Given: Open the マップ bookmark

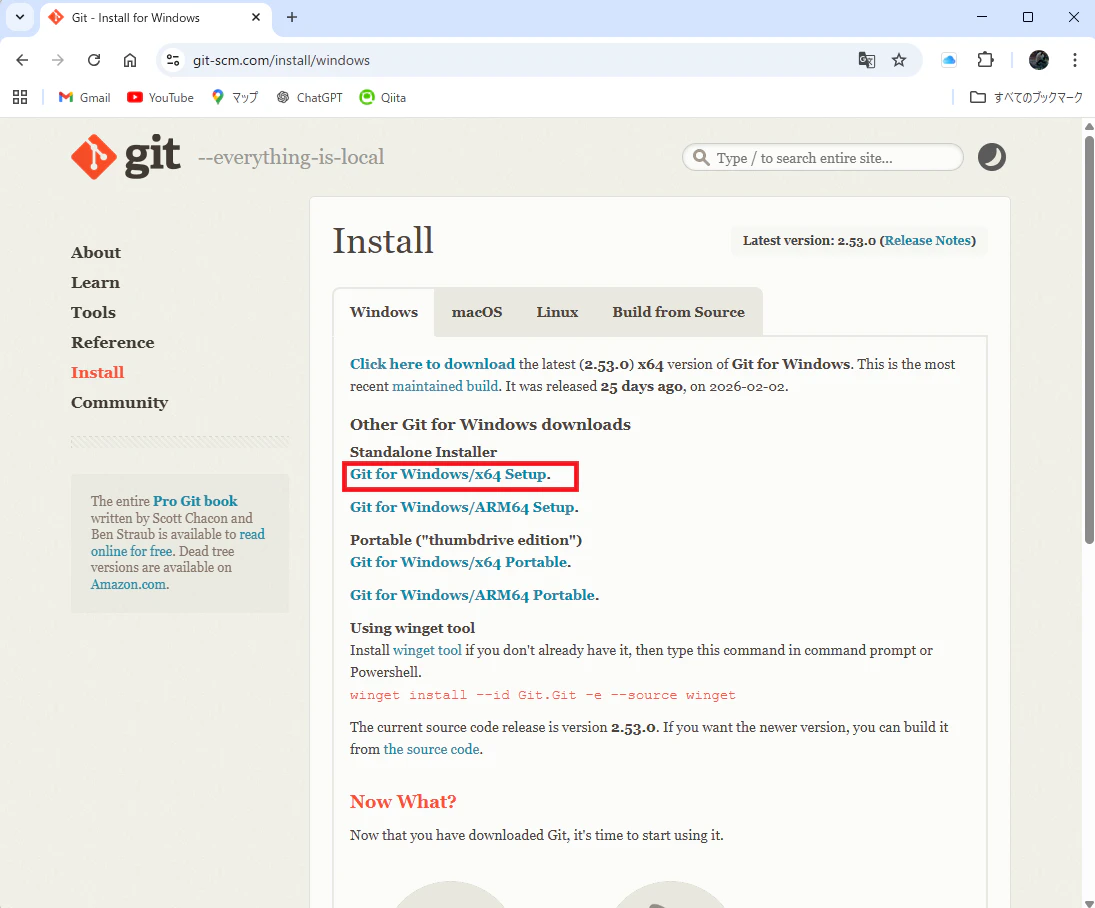Looking at the screenshot, I should pos(235,97).
